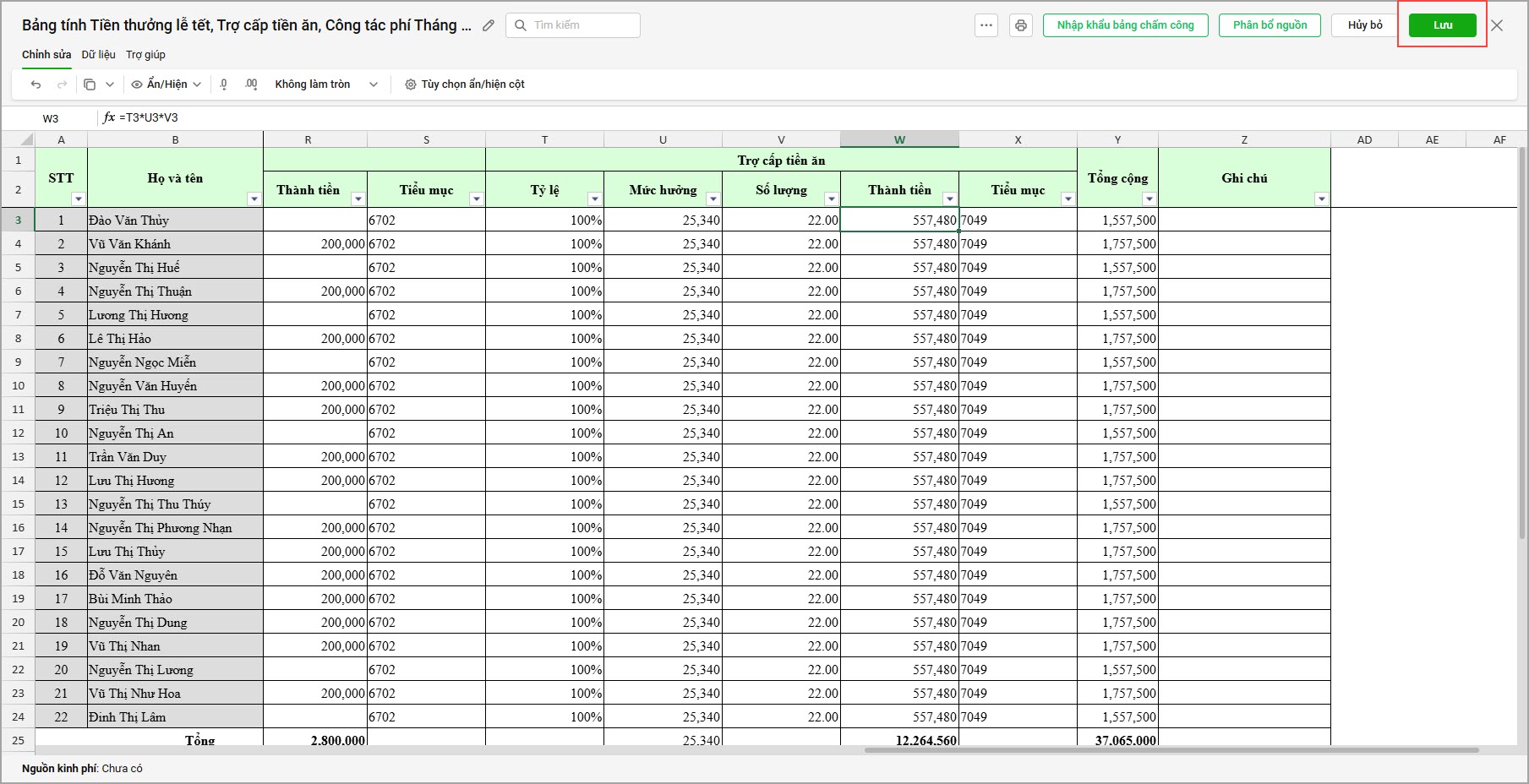Open the Tùy chọn ẩn/hiện cột column settings
The image size is (1529, 784).
pyautogui.click(x=465, y=84)
